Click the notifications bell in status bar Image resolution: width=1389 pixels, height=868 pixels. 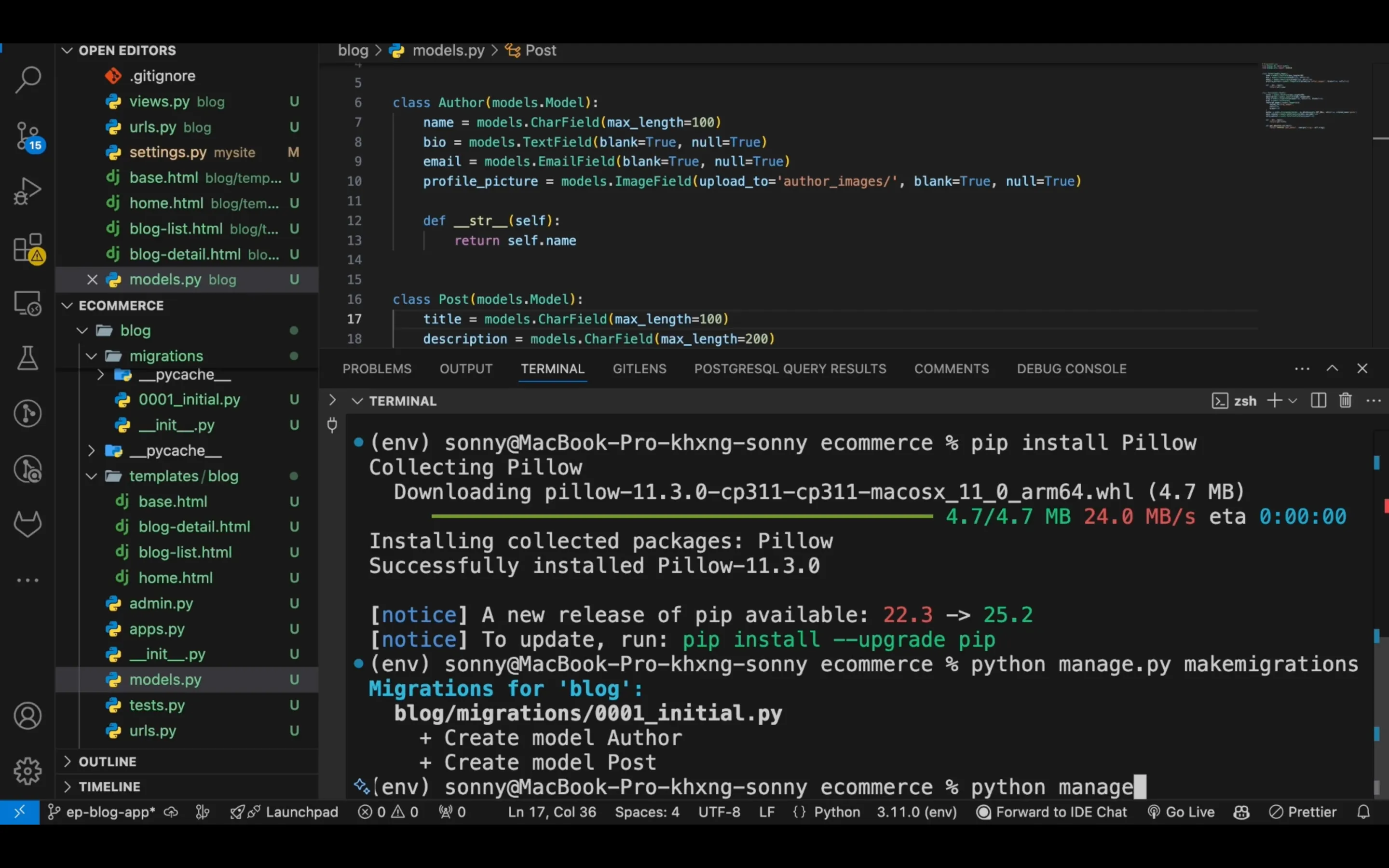click(1364, 812)
